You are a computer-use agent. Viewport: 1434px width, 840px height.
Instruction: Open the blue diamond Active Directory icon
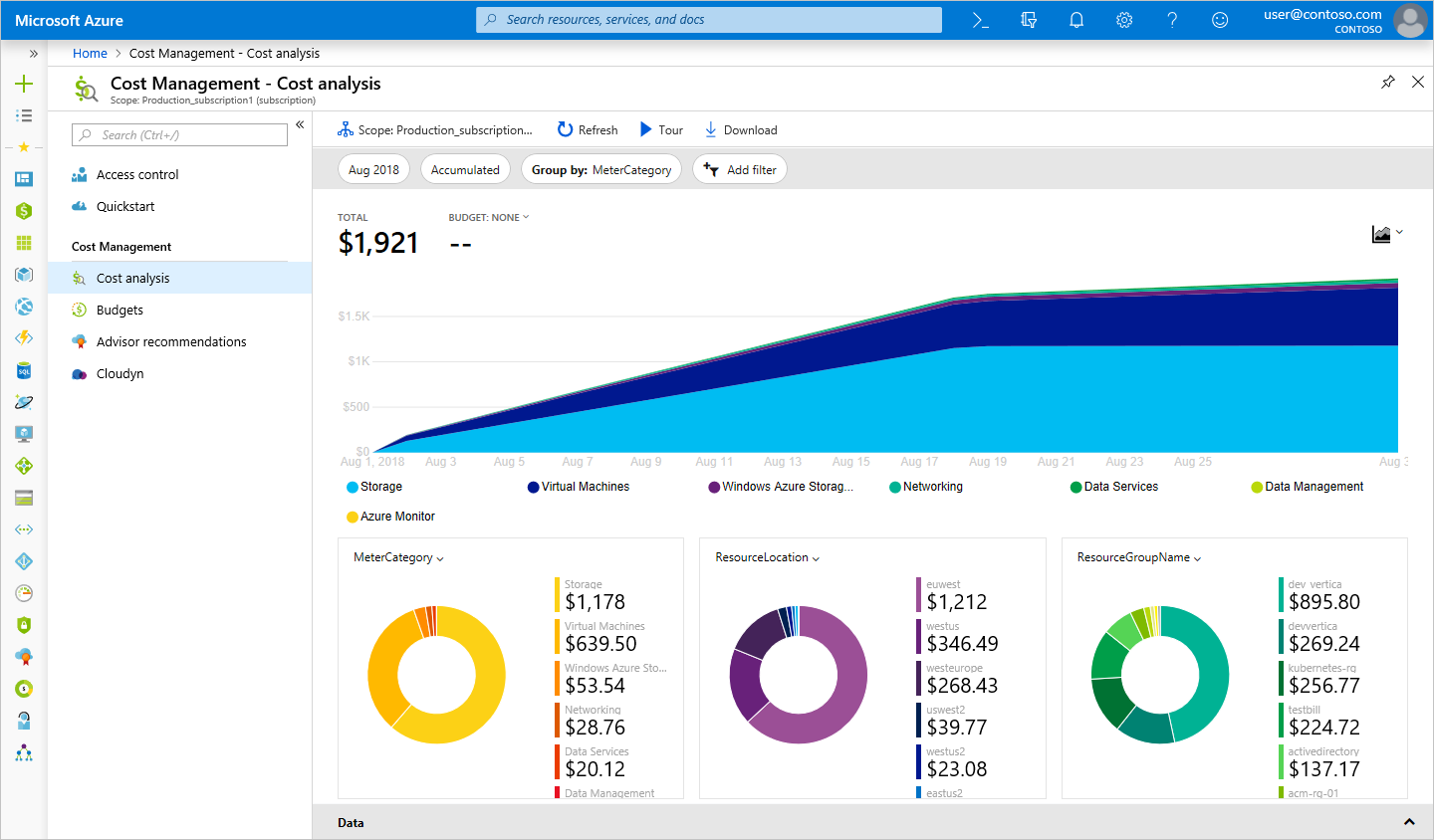pyautogui.click(x=24, y=561)
